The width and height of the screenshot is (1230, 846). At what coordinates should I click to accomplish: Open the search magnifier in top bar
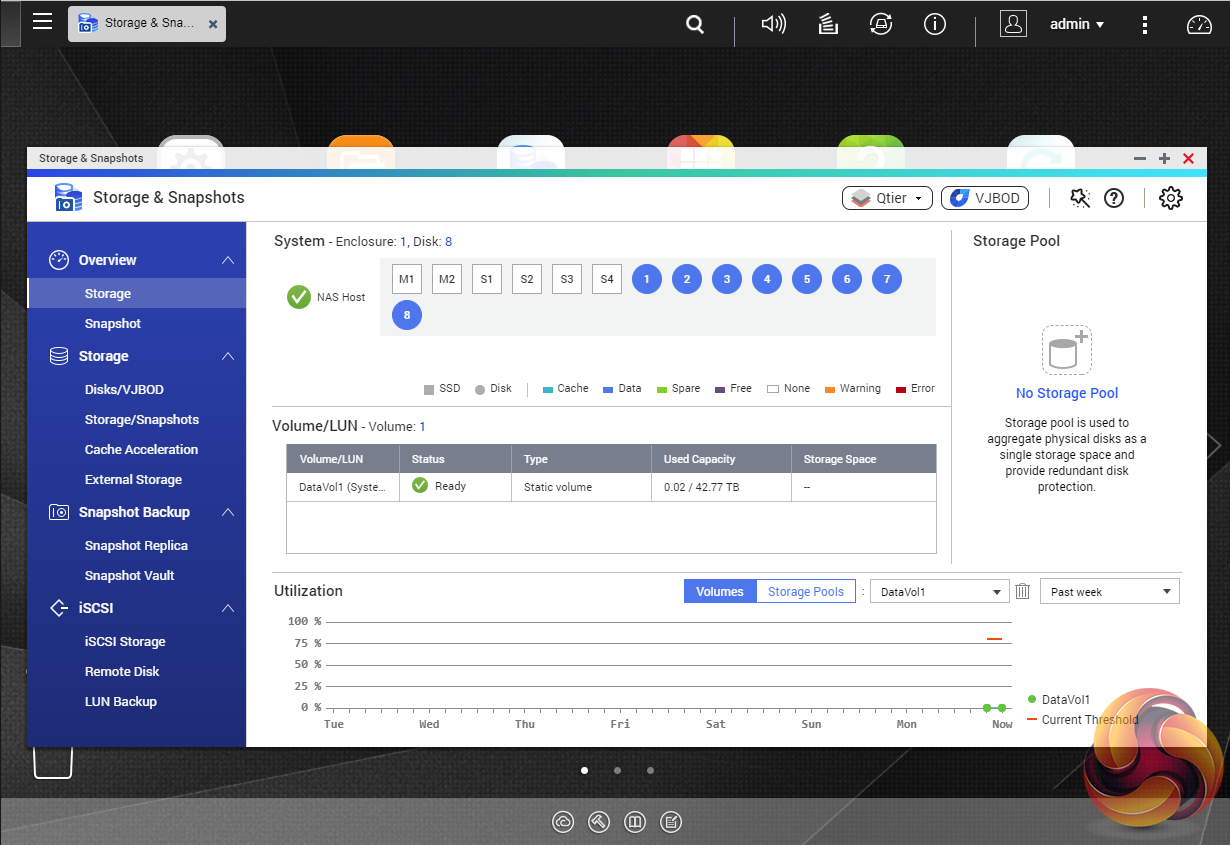695,24
